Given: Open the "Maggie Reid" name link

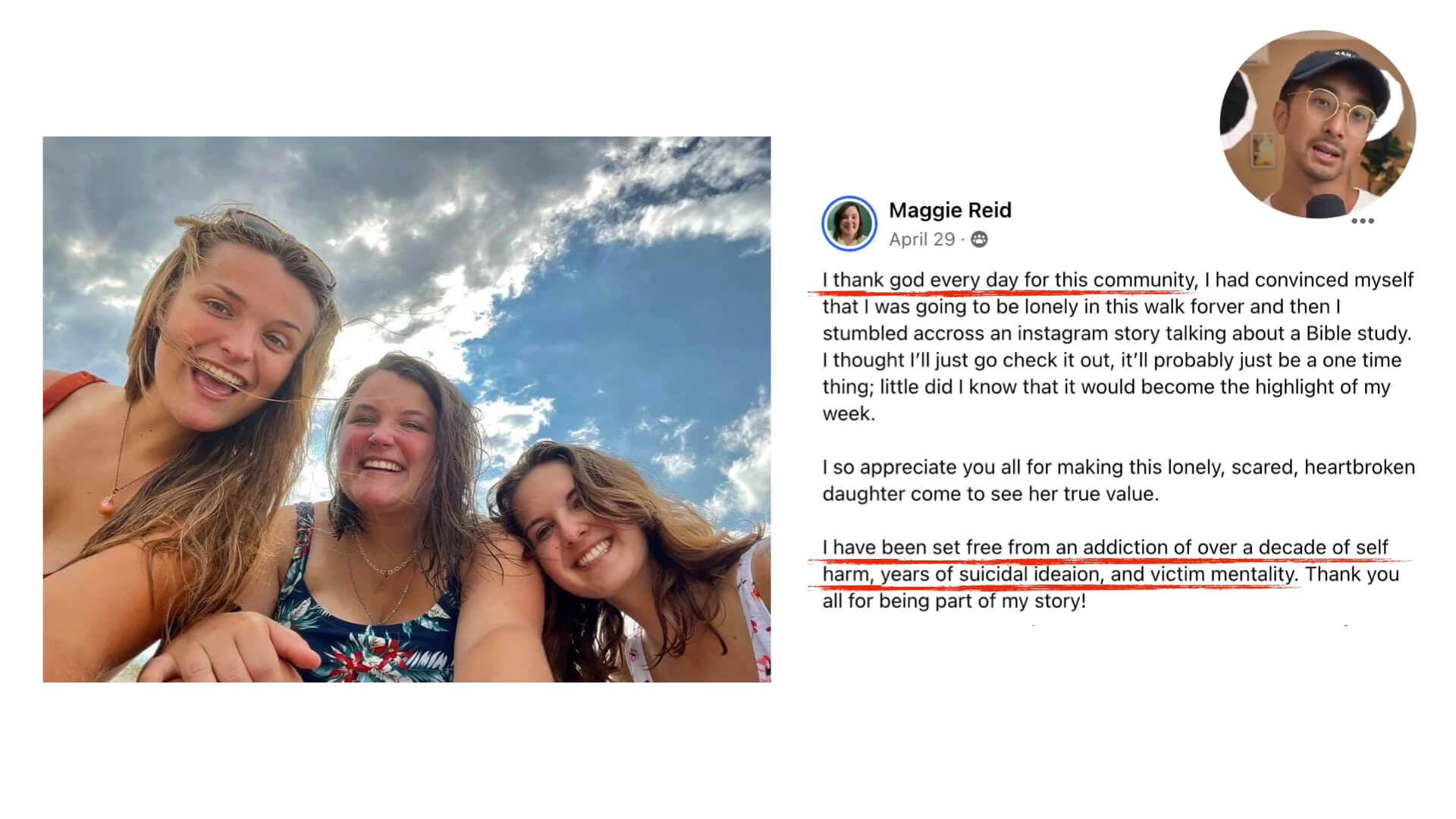Looking at the screenshot, I should pos(949,210).
